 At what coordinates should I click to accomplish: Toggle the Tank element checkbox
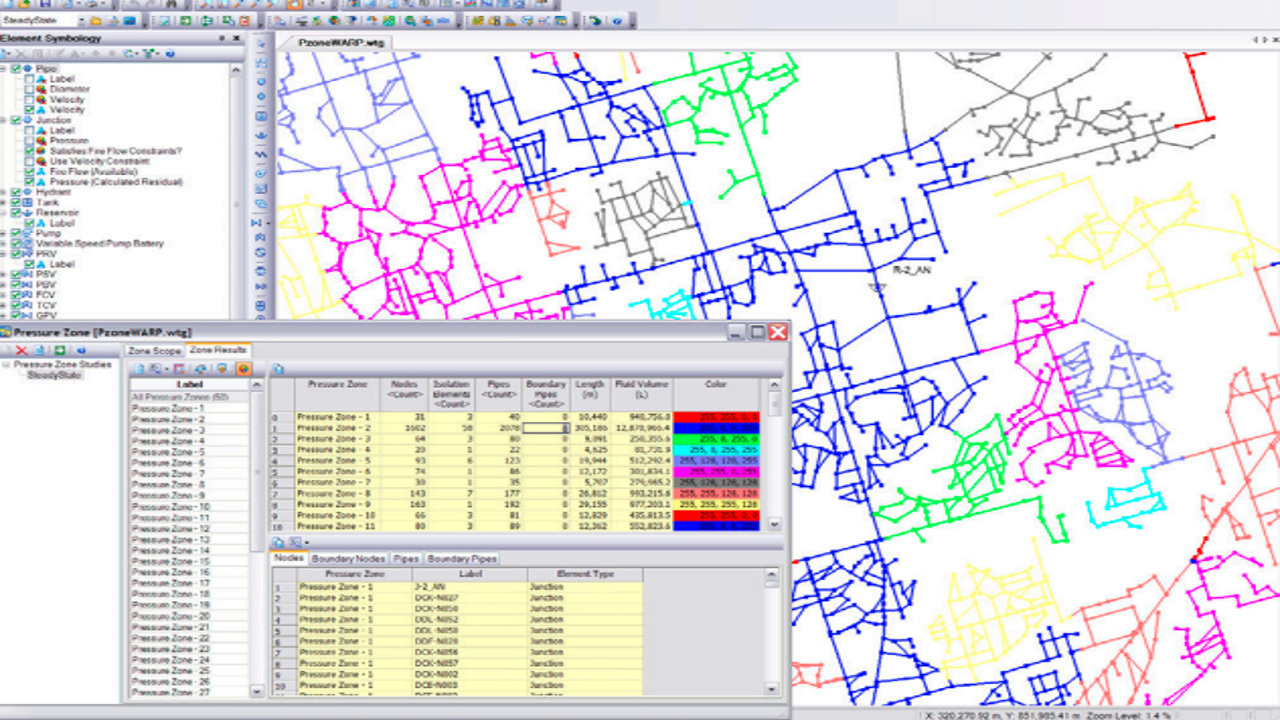pyautogui.click(x=16, y=202)
